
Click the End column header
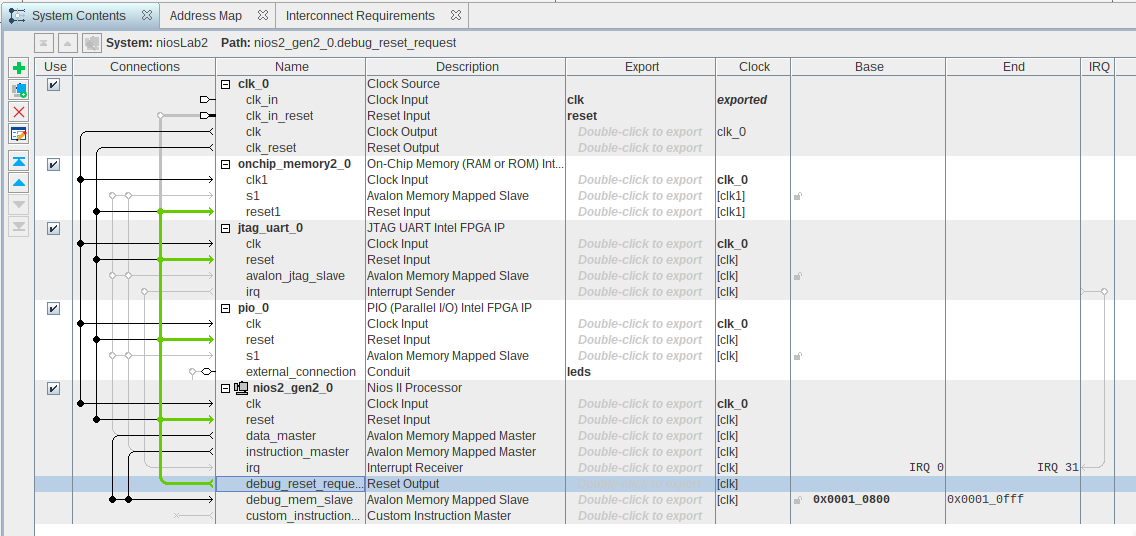(1014, 67)
